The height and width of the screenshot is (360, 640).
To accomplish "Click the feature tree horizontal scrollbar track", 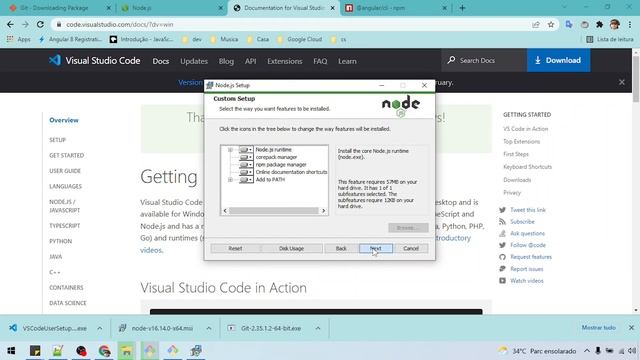I will click(x=274, y=211).
